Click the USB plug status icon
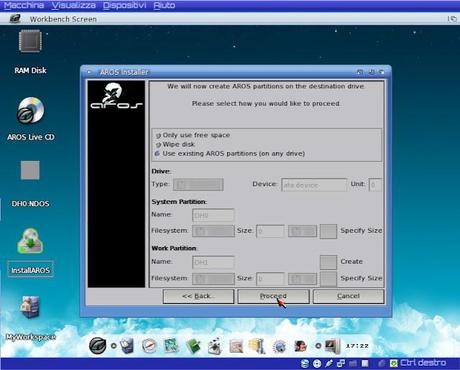460x370 pixels. (x=329, y=363)
